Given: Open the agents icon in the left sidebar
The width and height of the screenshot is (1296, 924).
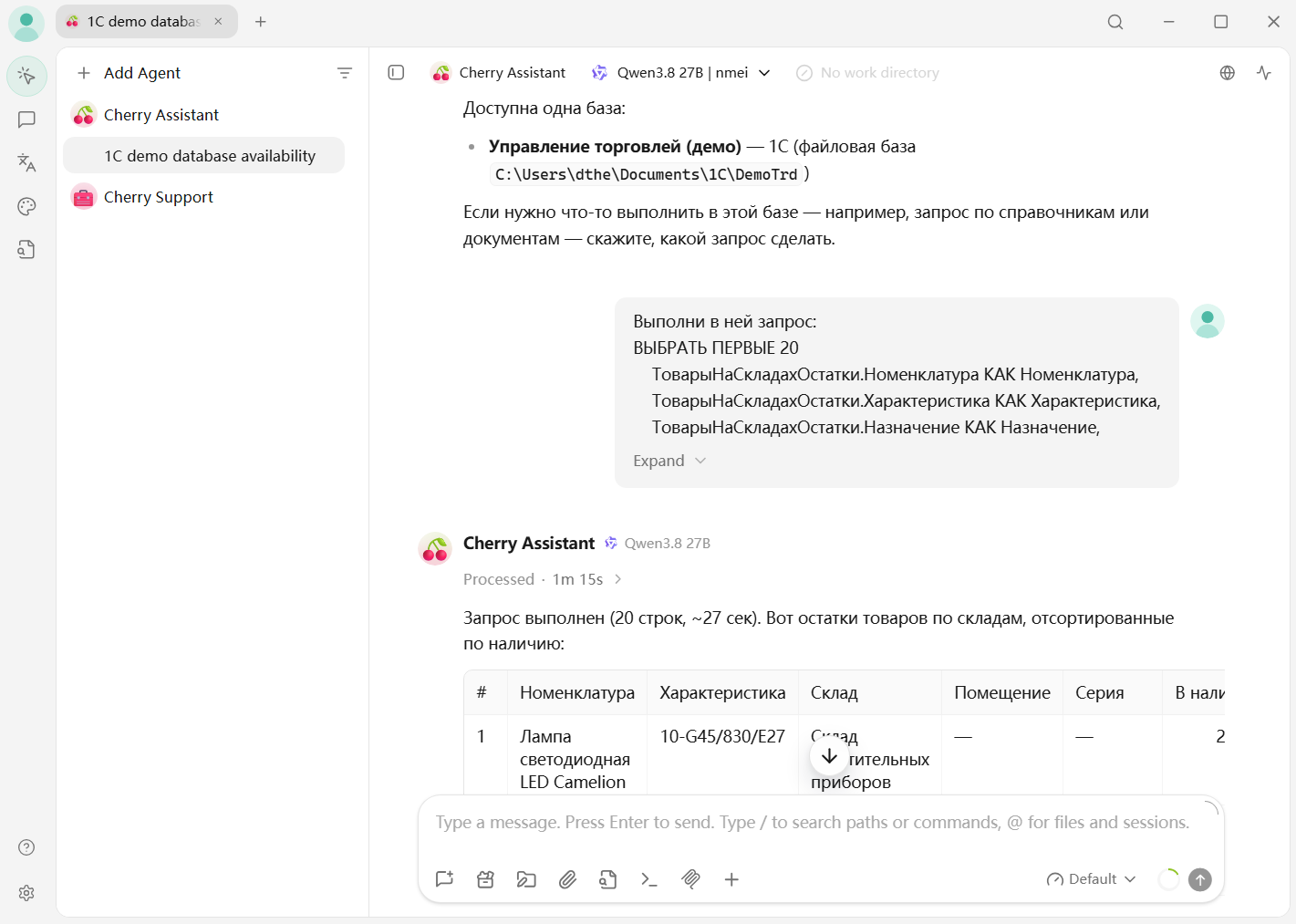Looking at the screenshot, I should (26, 76).
